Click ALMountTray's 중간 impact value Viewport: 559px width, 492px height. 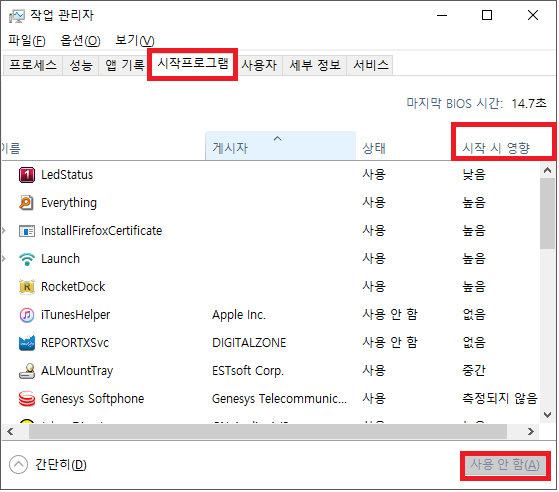click(474, 371)
